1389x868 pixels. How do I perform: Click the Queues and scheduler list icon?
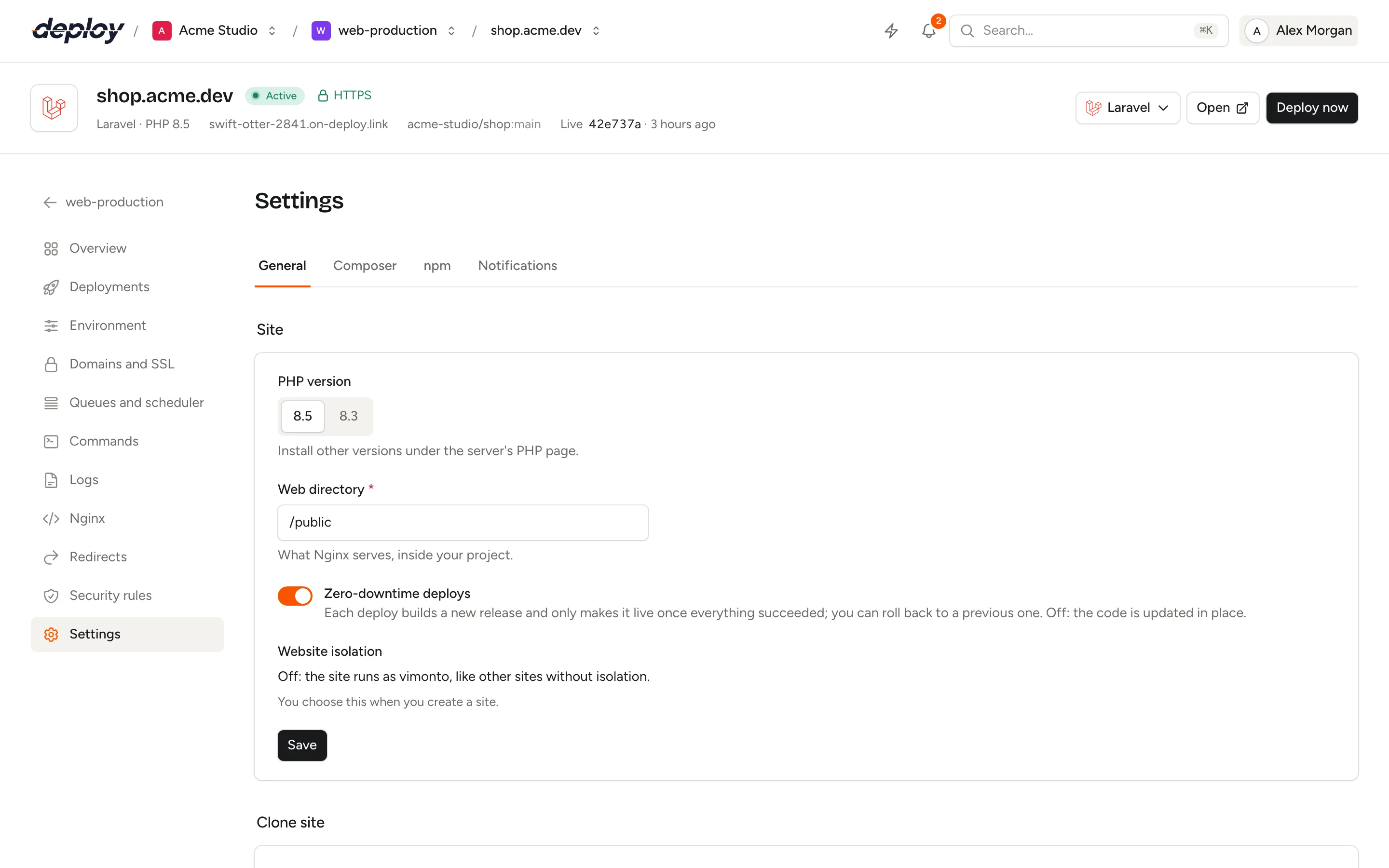(x=51, y=403)
